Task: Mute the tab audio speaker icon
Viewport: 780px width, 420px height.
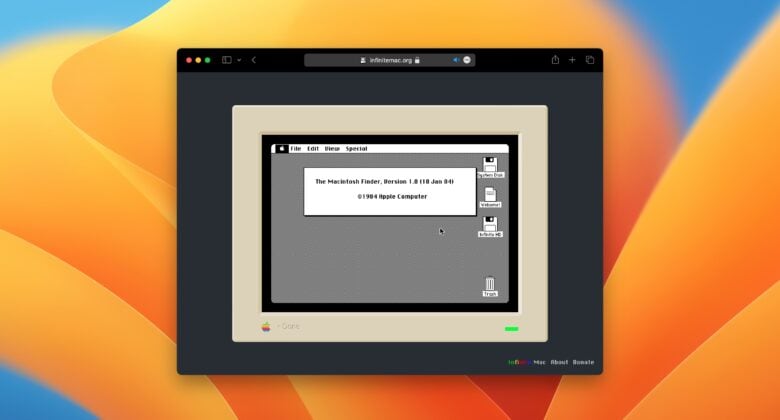Action: tap(456, 60)
